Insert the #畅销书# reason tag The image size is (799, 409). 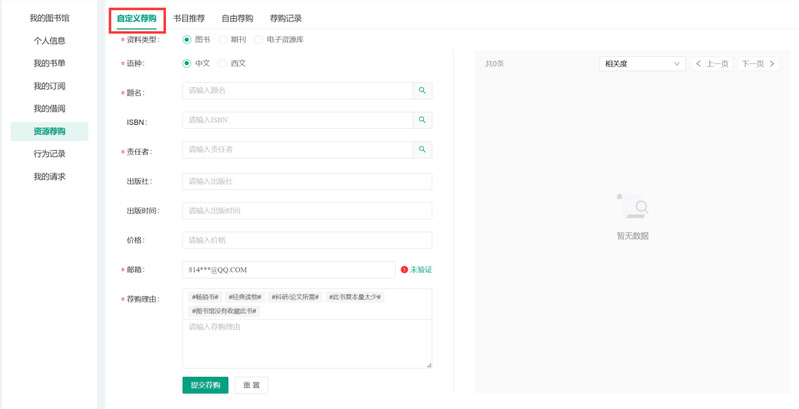pyautogui.click(x=204, y=297)
